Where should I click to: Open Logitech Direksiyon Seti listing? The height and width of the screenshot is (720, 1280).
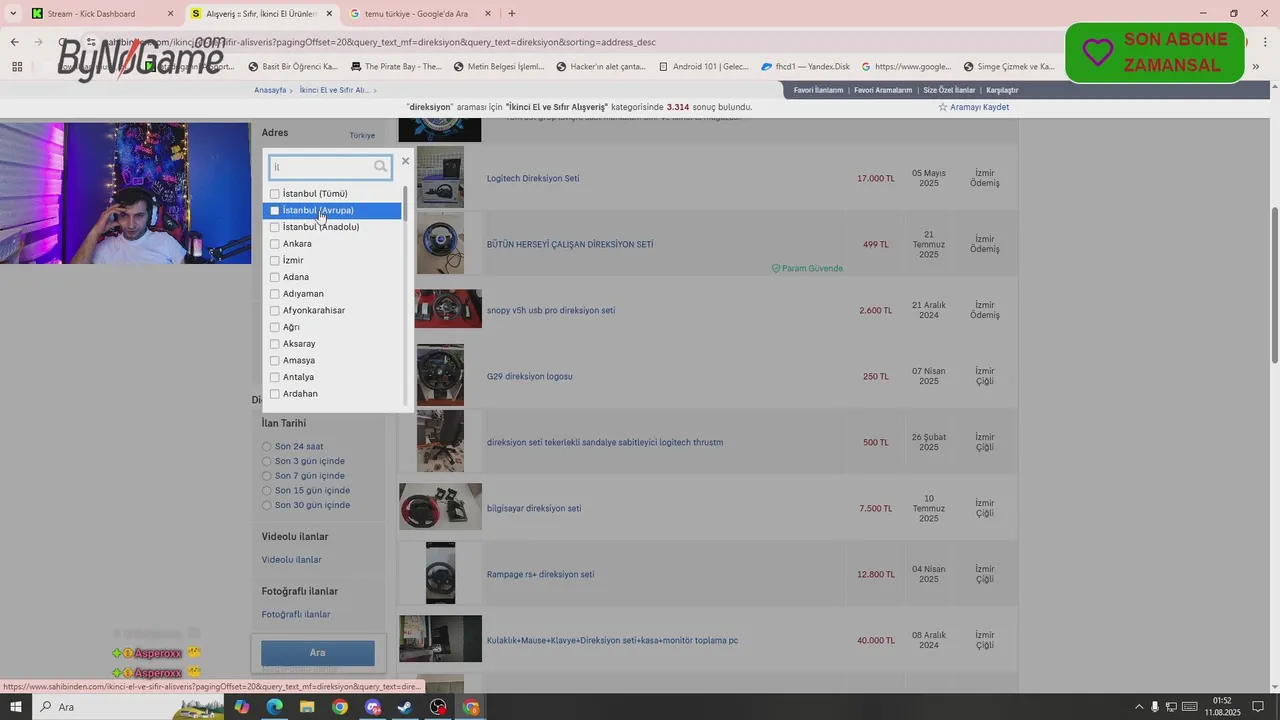coord(533,179)
